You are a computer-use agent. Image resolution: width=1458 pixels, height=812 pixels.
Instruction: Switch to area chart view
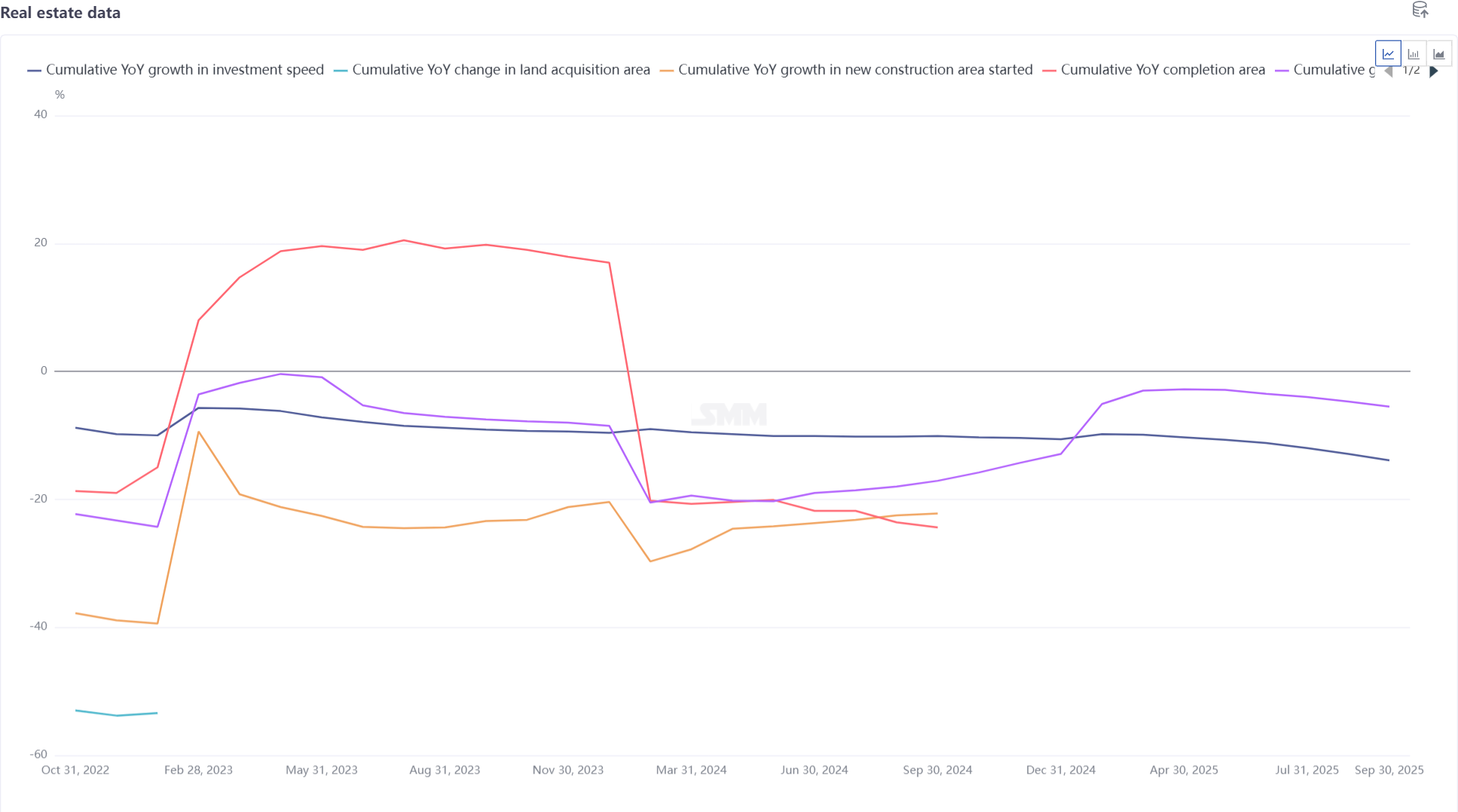1438,54
